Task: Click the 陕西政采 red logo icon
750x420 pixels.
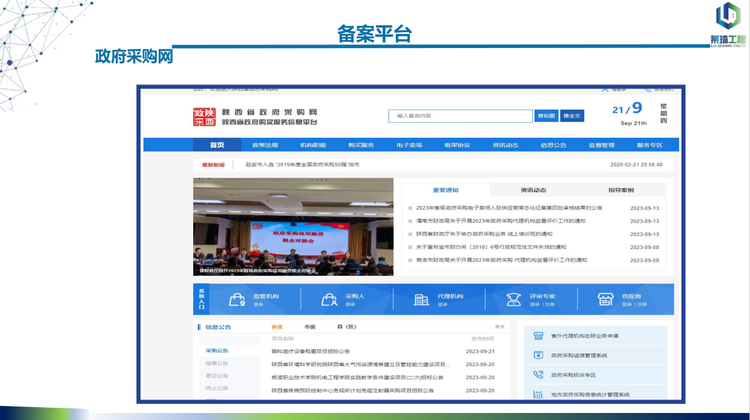Action: coord(204,117)
